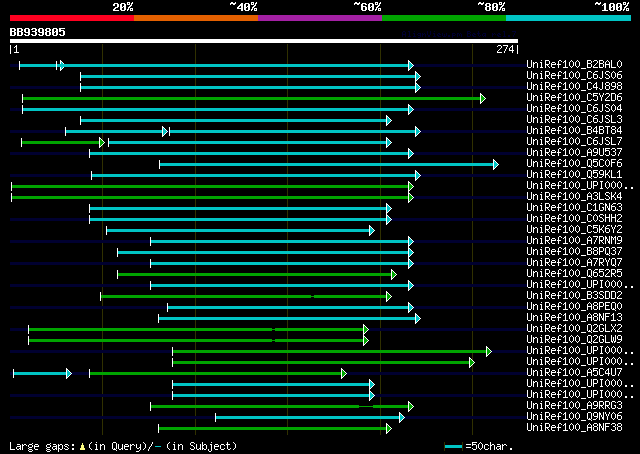This screenshot has width=640, height=454.
Task: Click the Large gaps legend text
Action: click(x=42, y=447)
